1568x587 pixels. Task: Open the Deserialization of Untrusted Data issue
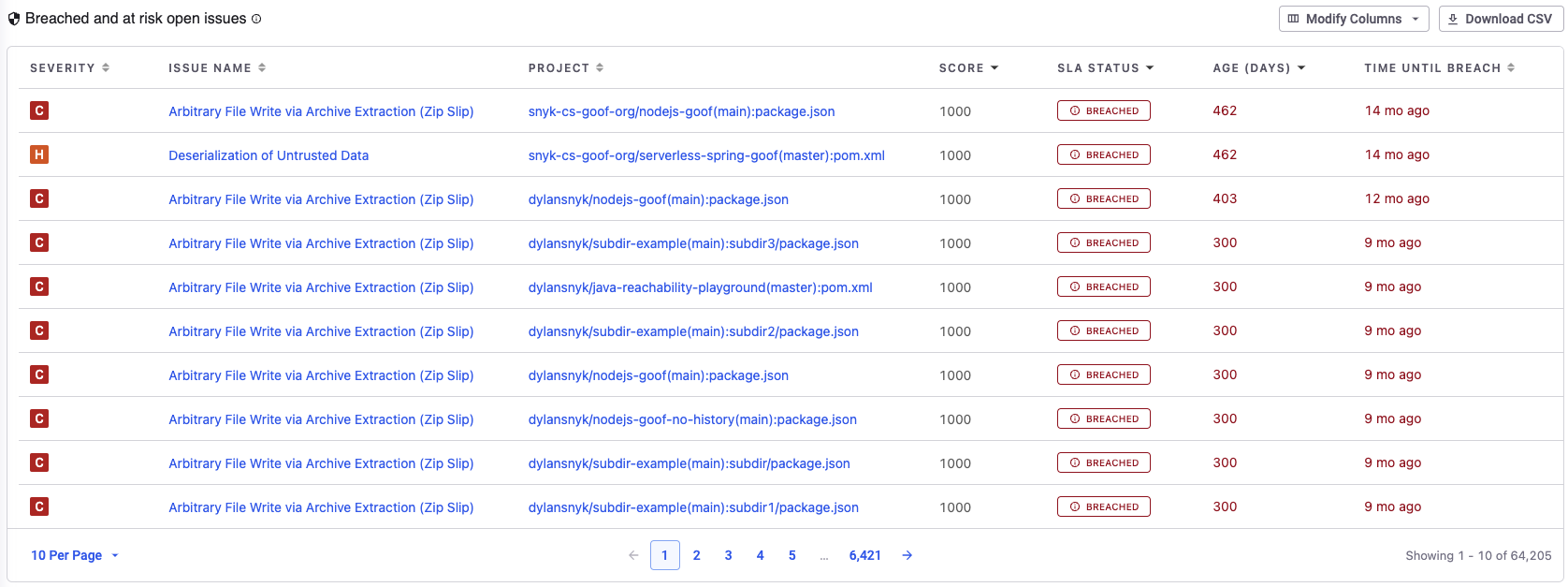point(269,155)
